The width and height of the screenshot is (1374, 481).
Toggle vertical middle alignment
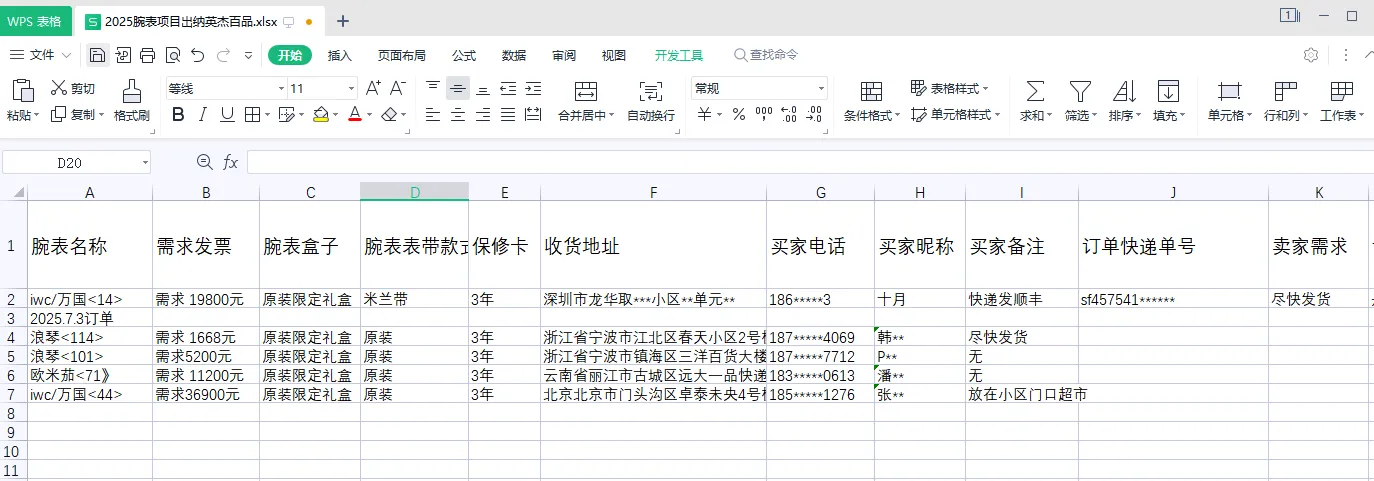pos(458,88)
